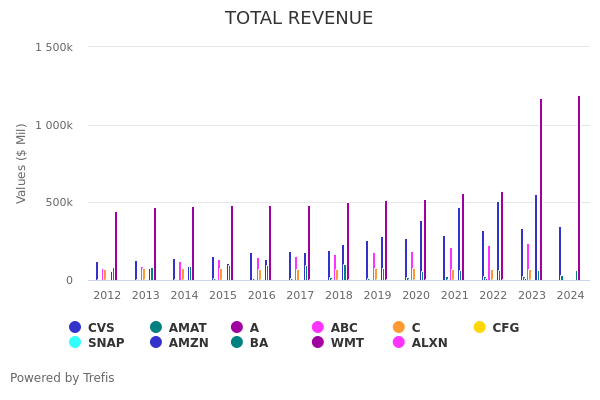Select the tallest purple bar in 2024
This screenshot has height=400, width=600.
(x=578, y=188)
